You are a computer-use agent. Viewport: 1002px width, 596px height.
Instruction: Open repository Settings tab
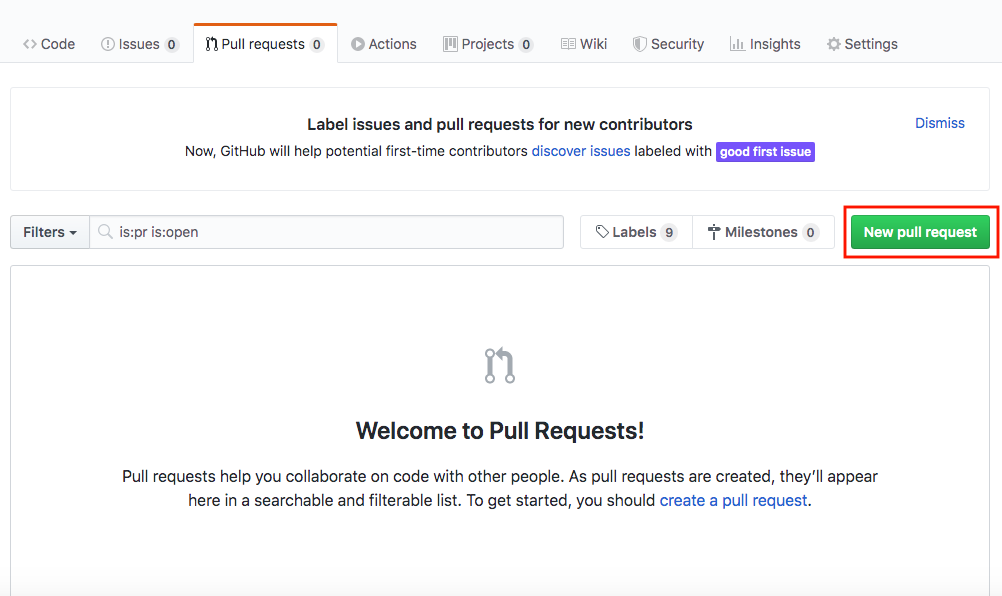click(x=862, y=44)
